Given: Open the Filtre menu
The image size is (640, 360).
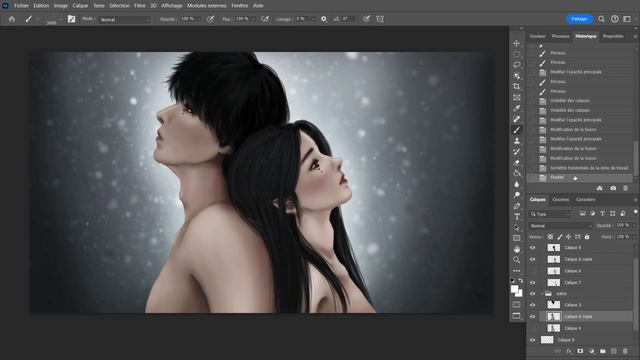Looking at the screenshot, I should [140, 6].
